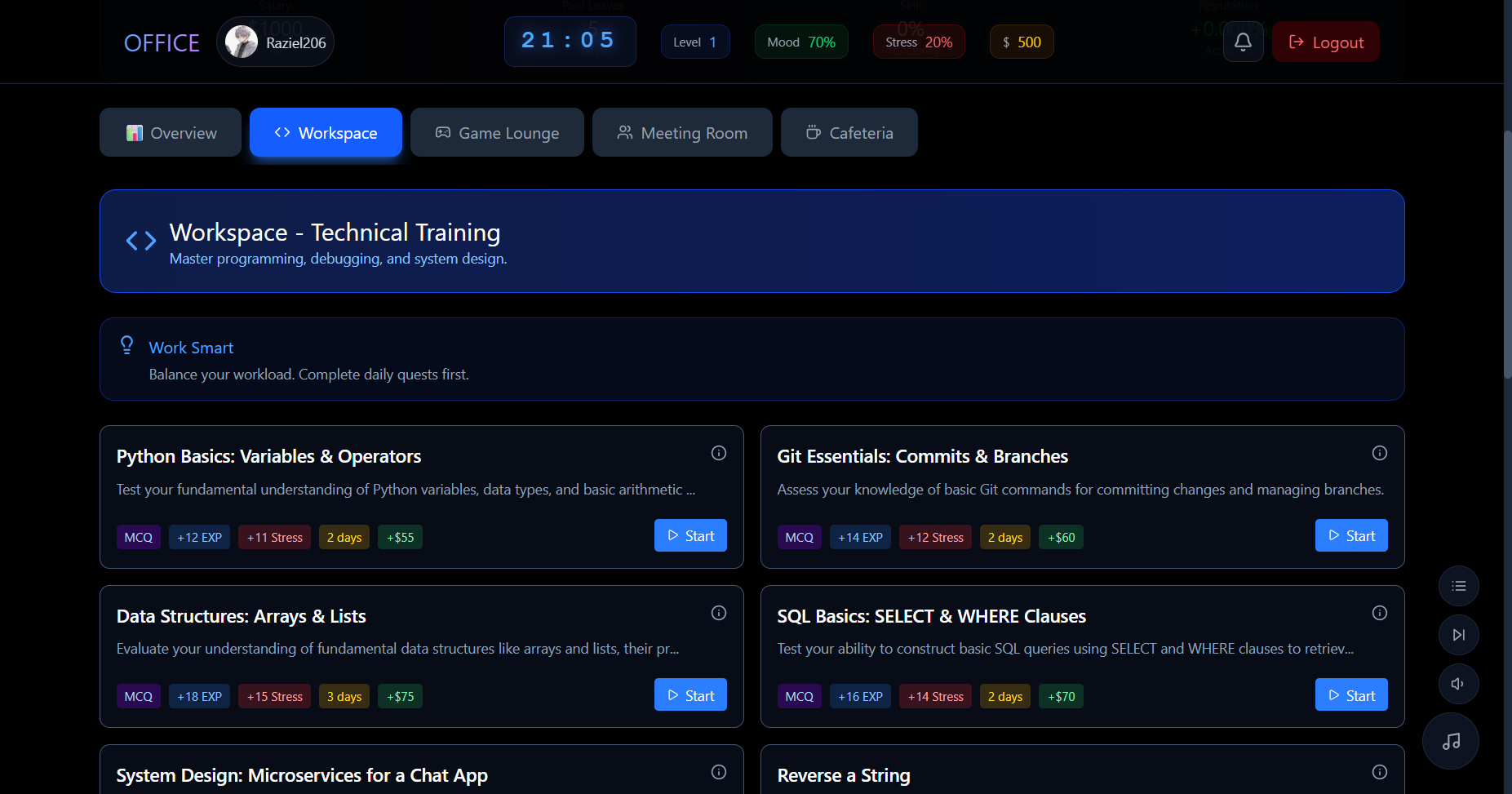Click the Work Smart lightbulb icon

[126, 345]
